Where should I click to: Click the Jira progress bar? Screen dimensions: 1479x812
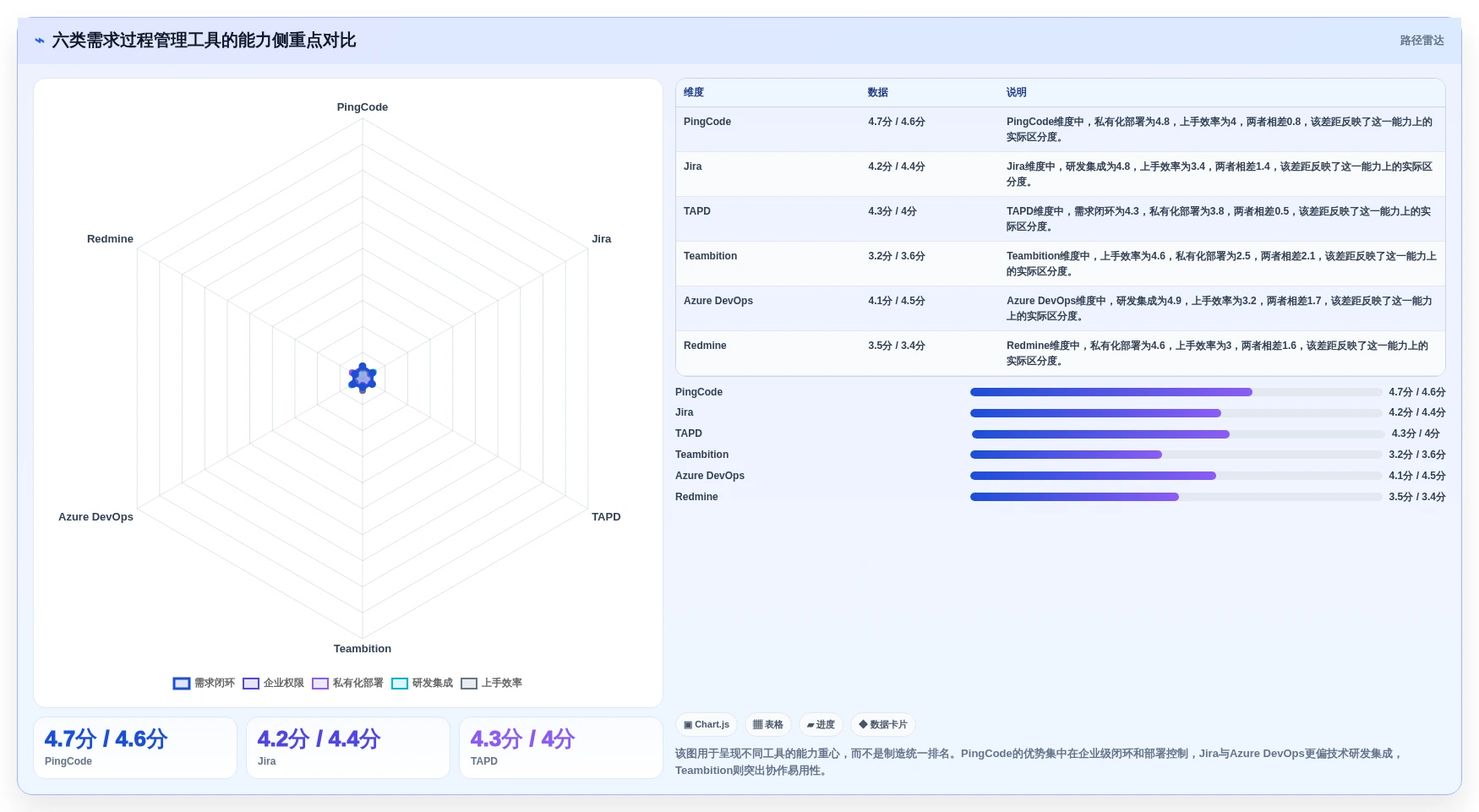(1176, 413)
